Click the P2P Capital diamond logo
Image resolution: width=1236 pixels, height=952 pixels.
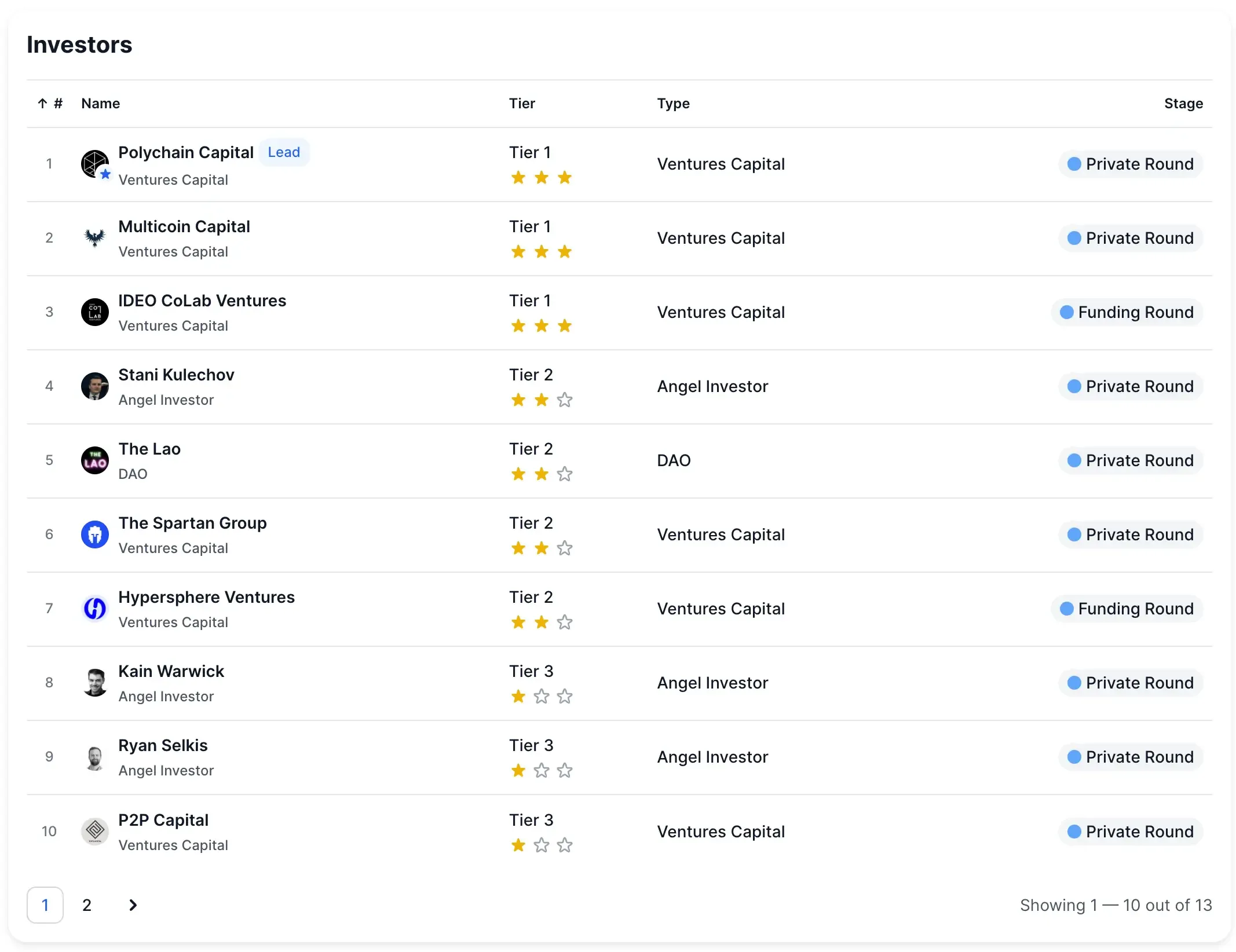(94, 831)
